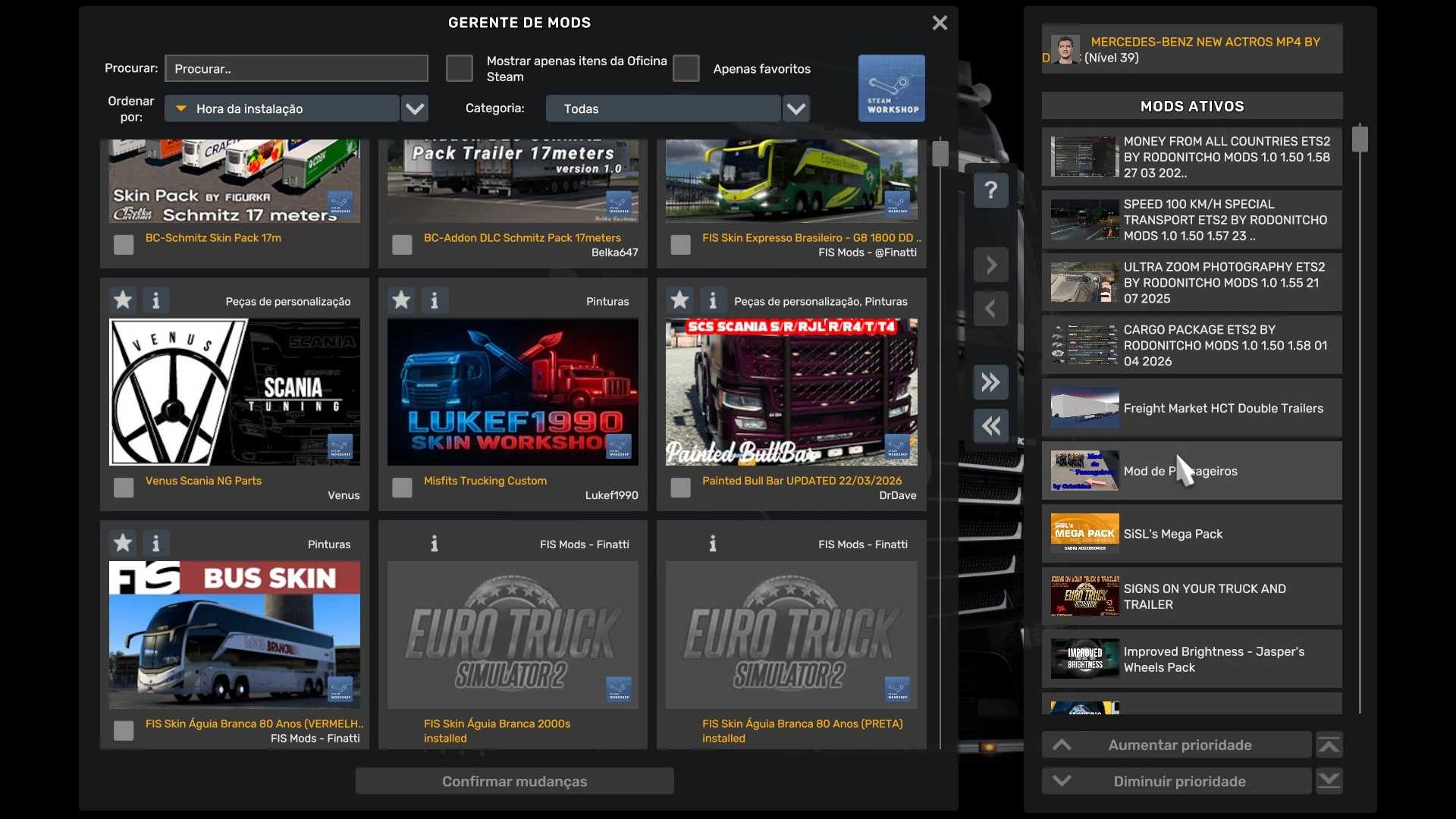Check the BC-Addon DLC Schmitz Pack 17meters mod
The image size is (1456, 819).
402,244
